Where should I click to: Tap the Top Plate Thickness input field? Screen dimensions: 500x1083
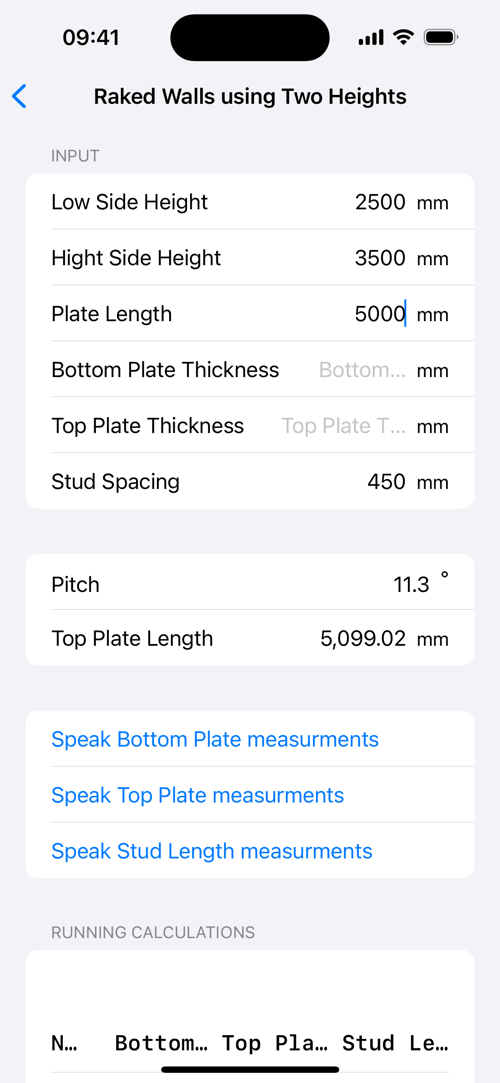[344, 426]
